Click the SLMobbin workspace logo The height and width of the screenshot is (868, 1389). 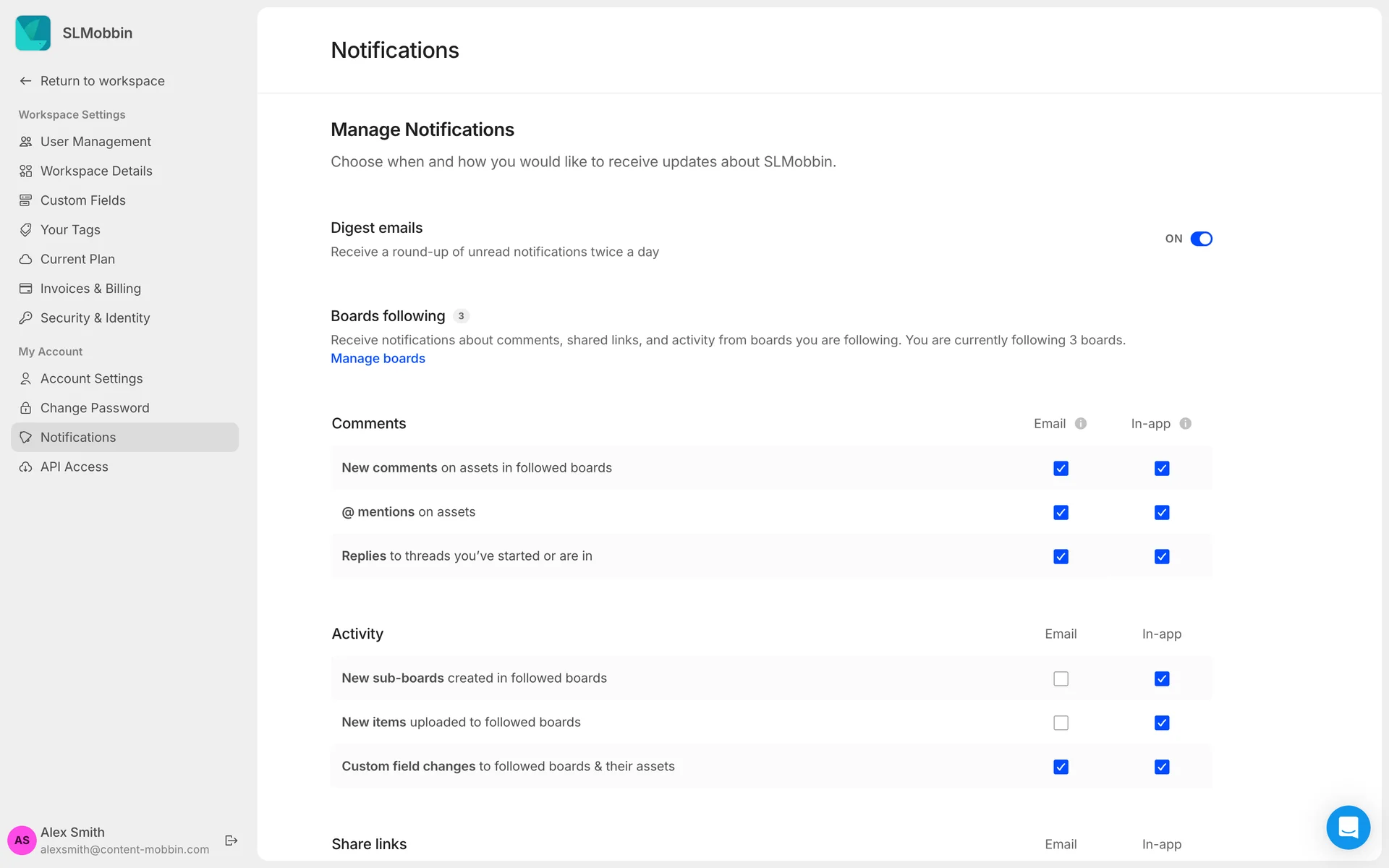point(33,33)
